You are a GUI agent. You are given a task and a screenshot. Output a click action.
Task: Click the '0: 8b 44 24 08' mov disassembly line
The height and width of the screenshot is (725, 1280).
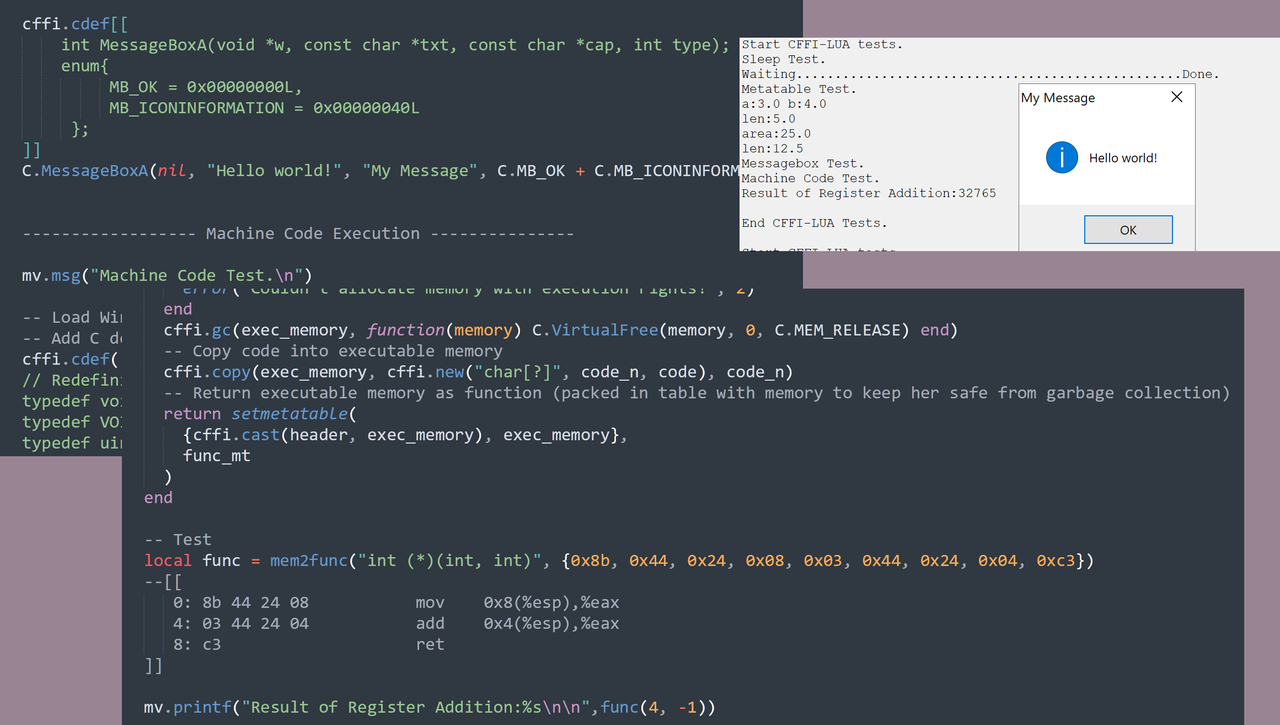pos(396,603)
